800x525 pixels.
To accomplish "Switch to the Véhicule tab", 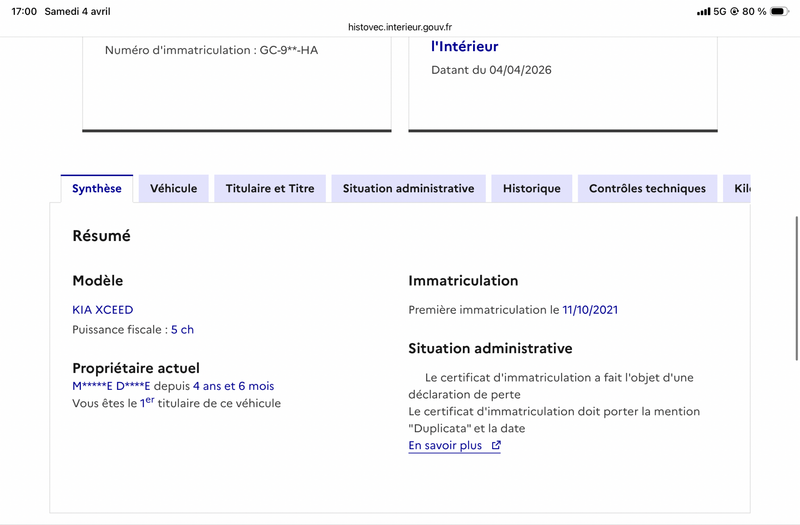I will pos(173,188).
